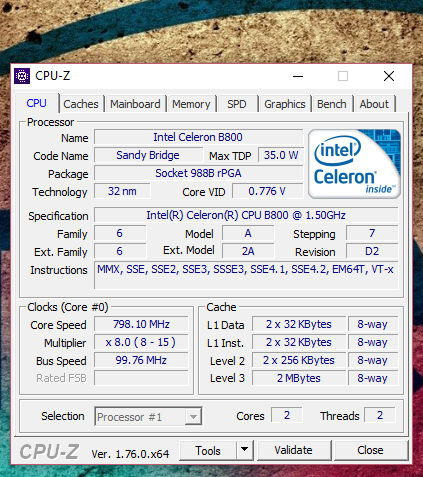Open the About tab
Image resolution: width=423 pixels, height=477 pixels.
374,104
